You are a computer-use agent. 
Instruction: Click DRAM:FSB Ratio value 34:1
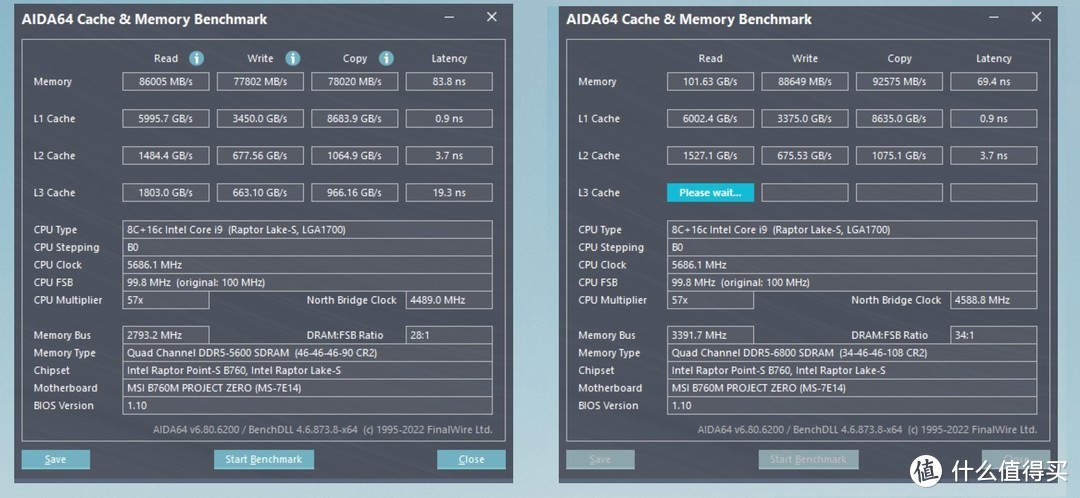[x=993, y=335]
